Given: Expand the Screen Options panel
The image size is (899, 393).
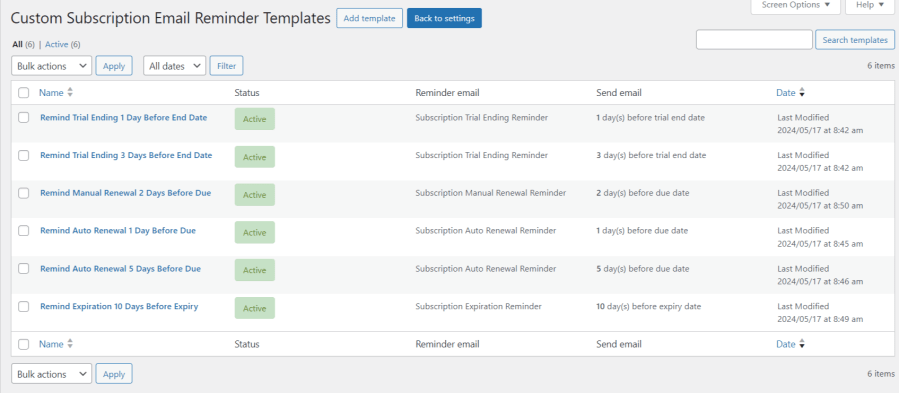Looking at the screenshot, I should tap(796, 5).
